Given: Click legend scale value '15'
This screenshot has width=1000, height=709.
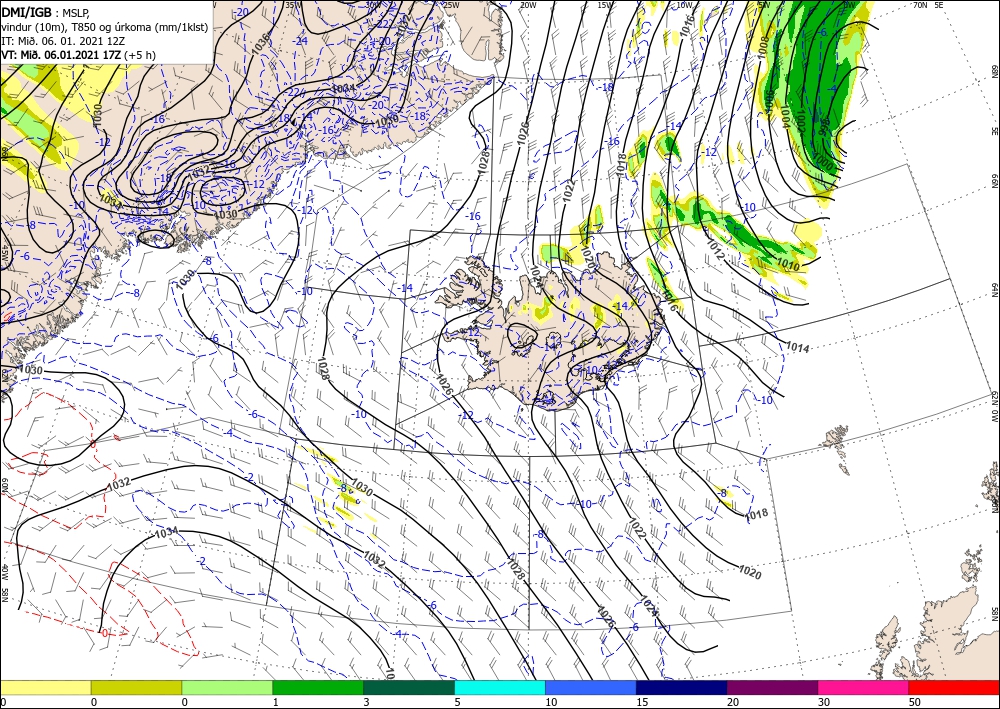Looking at the screenshot, I should (641, 702).
